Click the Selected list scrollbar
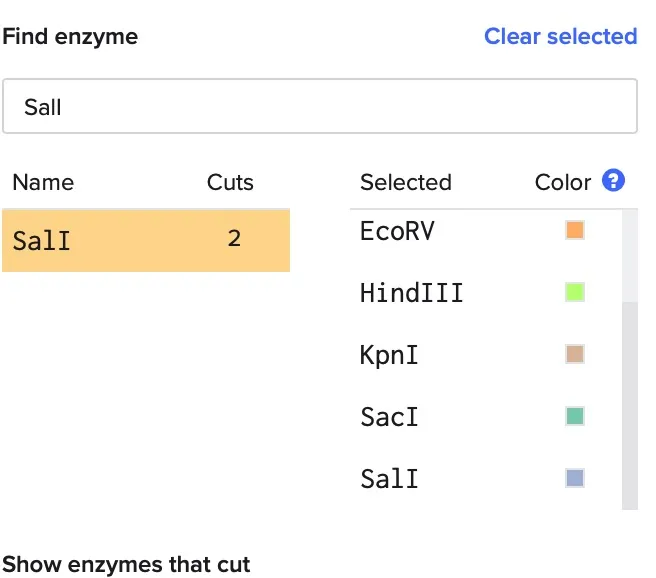This screenshot has height=578, width=656. tap(629, 400)
